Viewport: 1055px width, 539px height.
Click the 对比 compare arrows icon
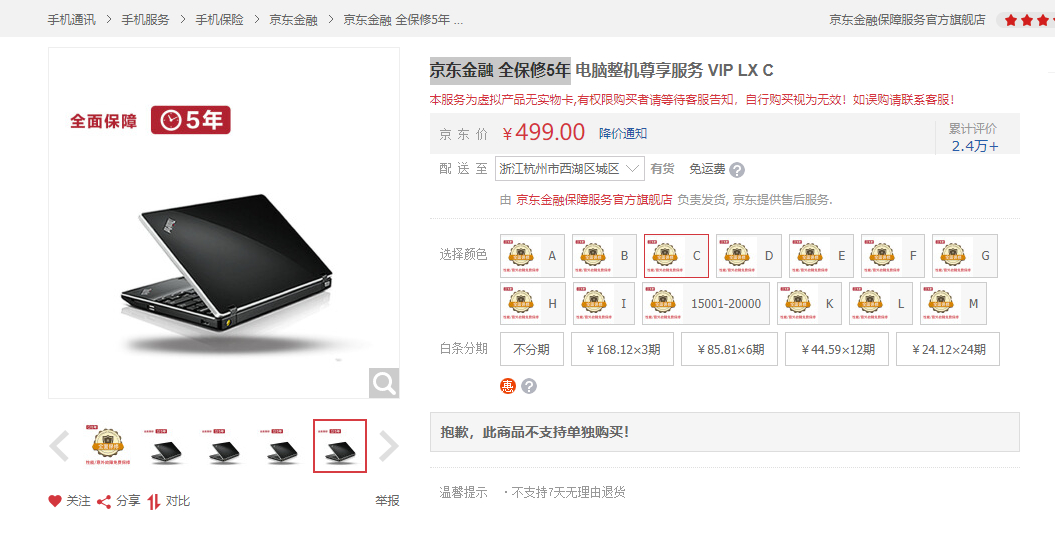point(154,501)
